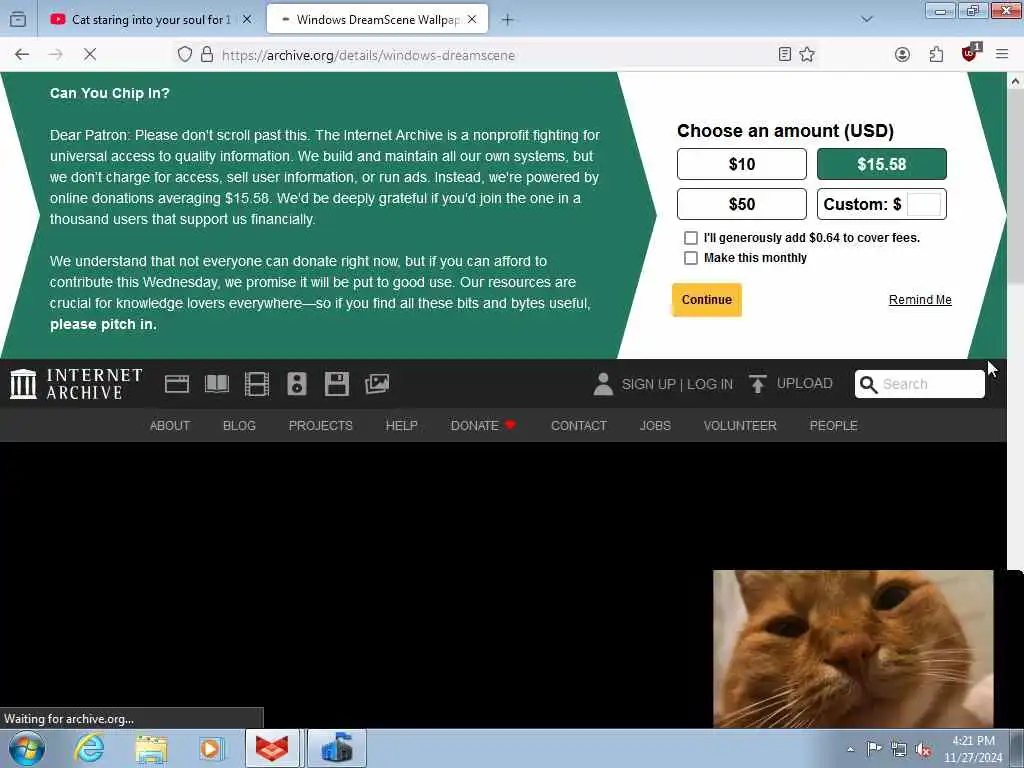Toggle reader view icon in address bar
Screen dimensions: 1024x768
point(785,55)
